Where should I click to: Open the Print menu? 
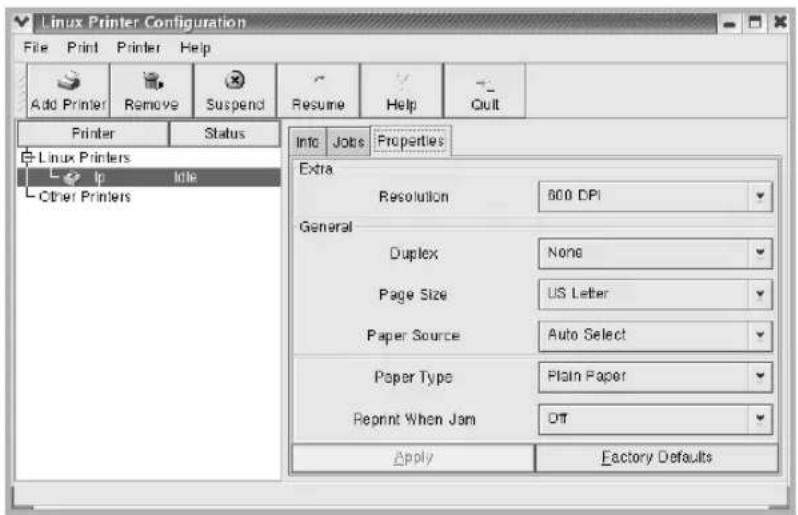click(x=82, y=47)
